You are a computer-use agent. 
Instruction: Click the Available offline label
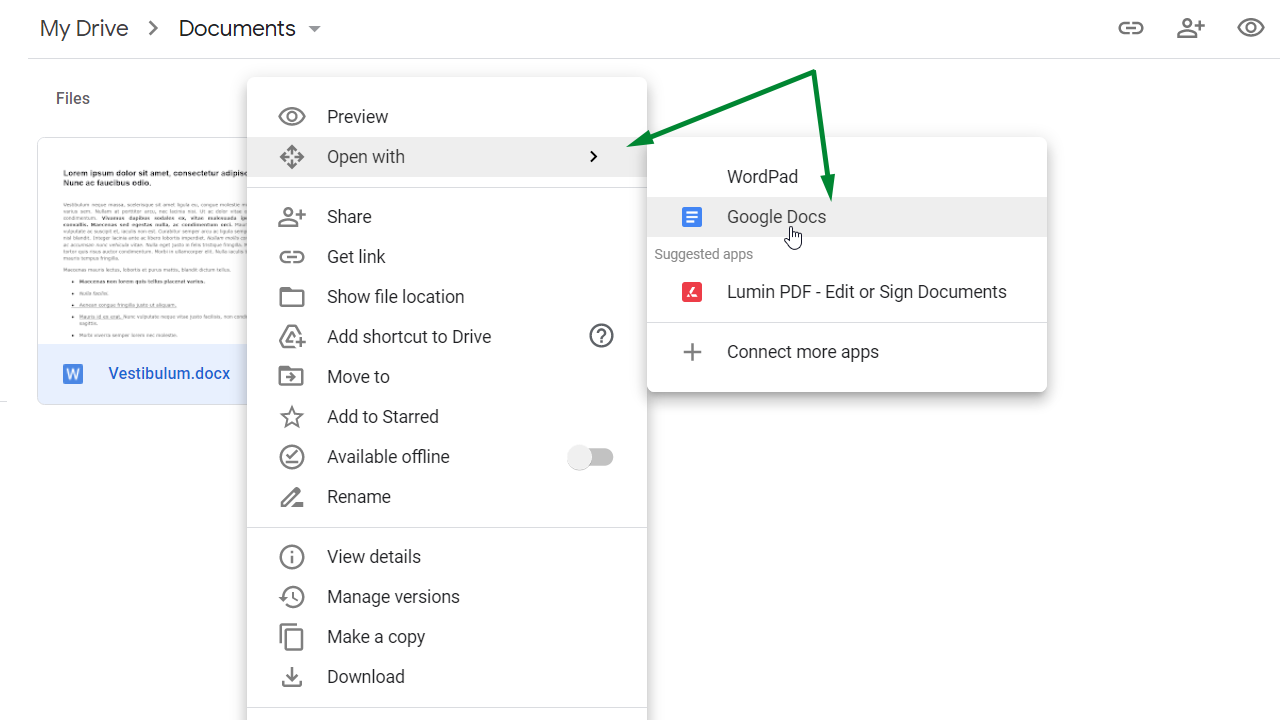click(388, 457)
